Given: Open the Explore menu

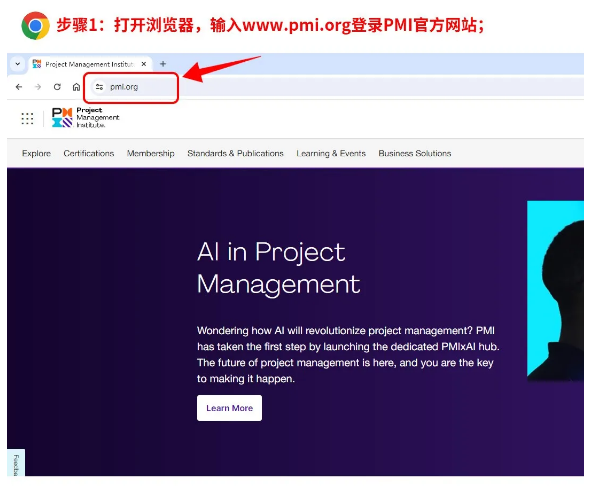Looking at the screenshot, I should click(x=36, y=153).
